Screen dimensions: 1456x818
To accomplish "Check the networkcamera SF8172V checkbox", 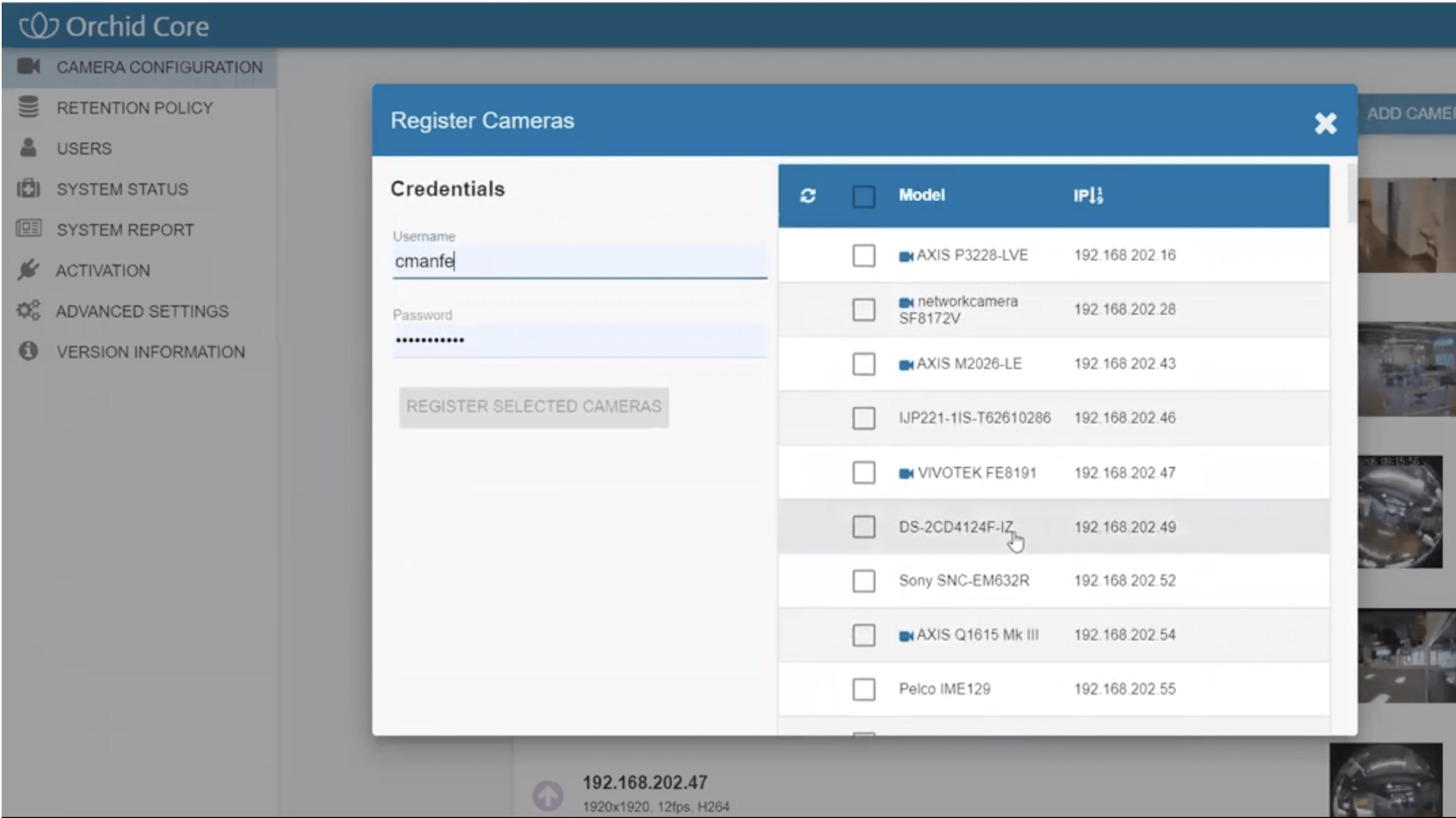I will coord(864,310).
